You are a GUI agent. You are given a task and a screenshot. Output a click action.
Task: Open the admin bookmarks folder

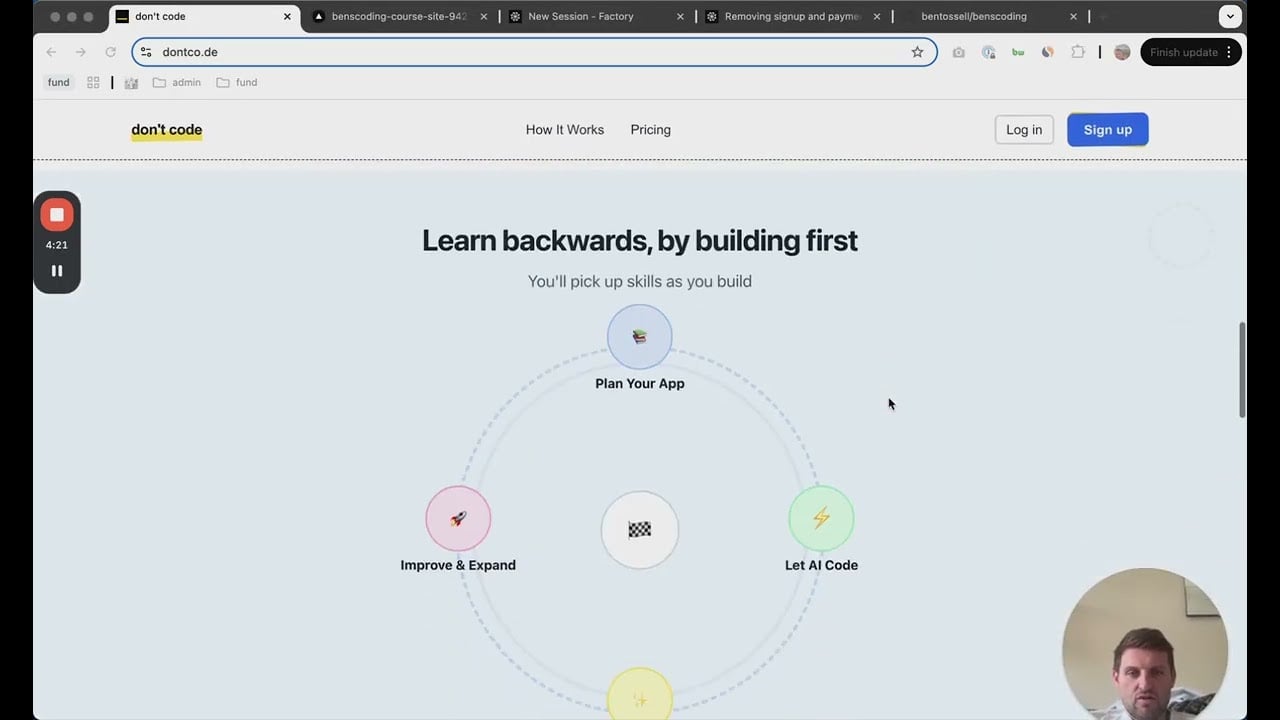tap(177, 83)
